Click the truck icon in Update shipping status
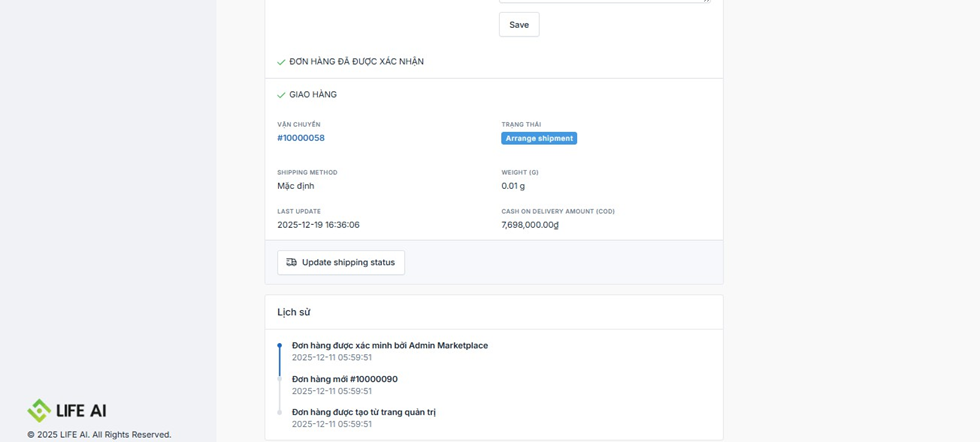This screenshot has width=980, height=442. point(291,263)
